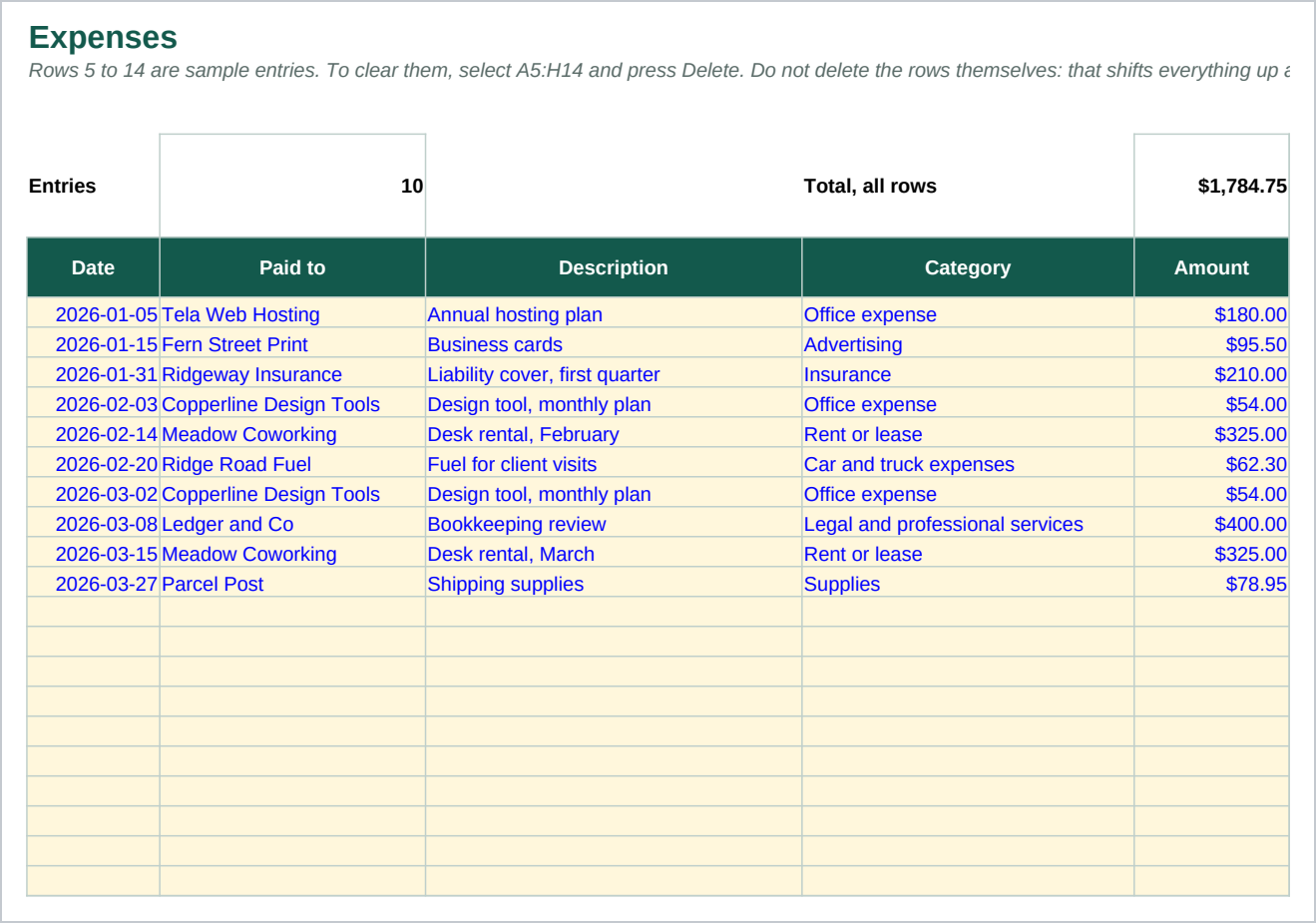Click the Shipping supplies cell
The image size is (1316, 923).
[x=614, y=584]
